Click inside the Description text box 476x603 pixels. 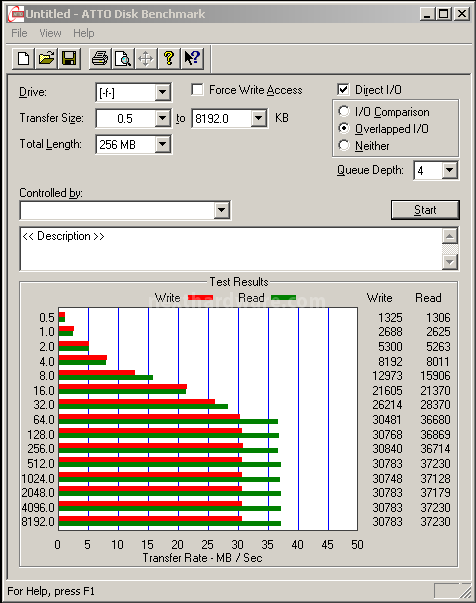point(231,249)
